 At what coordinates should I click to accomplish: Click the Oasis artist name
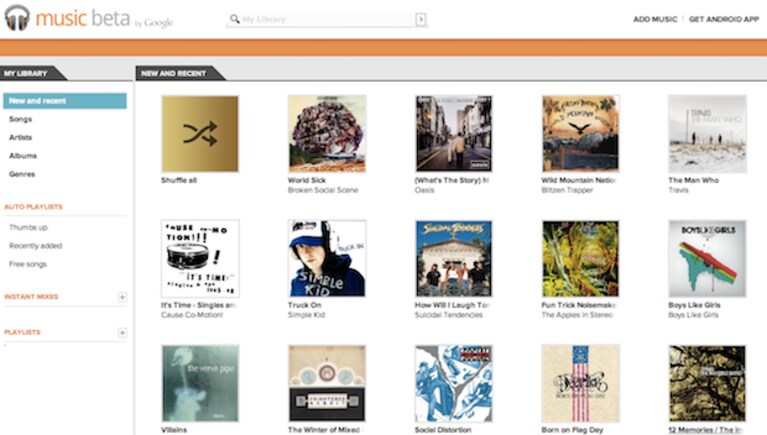(x=425, y=190)
